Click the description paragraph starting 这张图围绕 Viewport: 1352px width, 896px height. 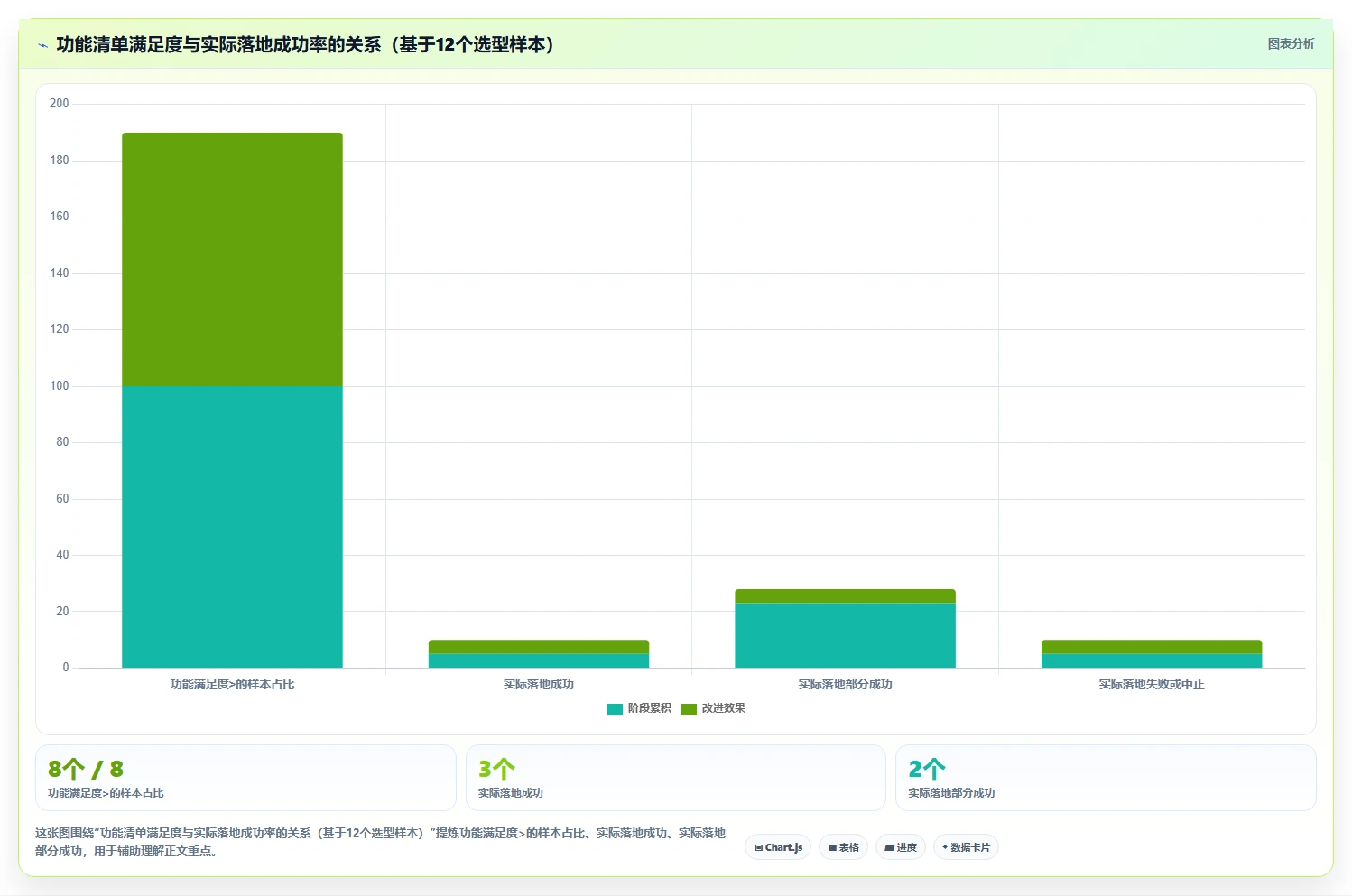click(x=380, y=842)
